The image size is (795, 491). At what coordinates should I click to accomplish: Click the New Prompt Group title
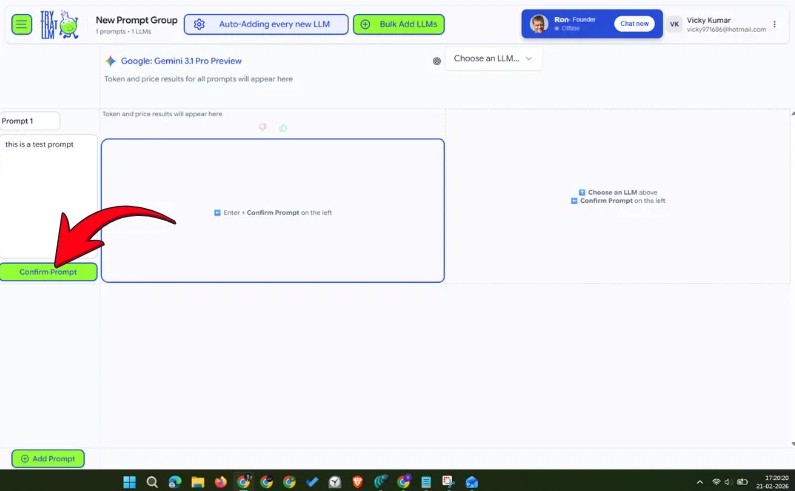tap(136, 19)
